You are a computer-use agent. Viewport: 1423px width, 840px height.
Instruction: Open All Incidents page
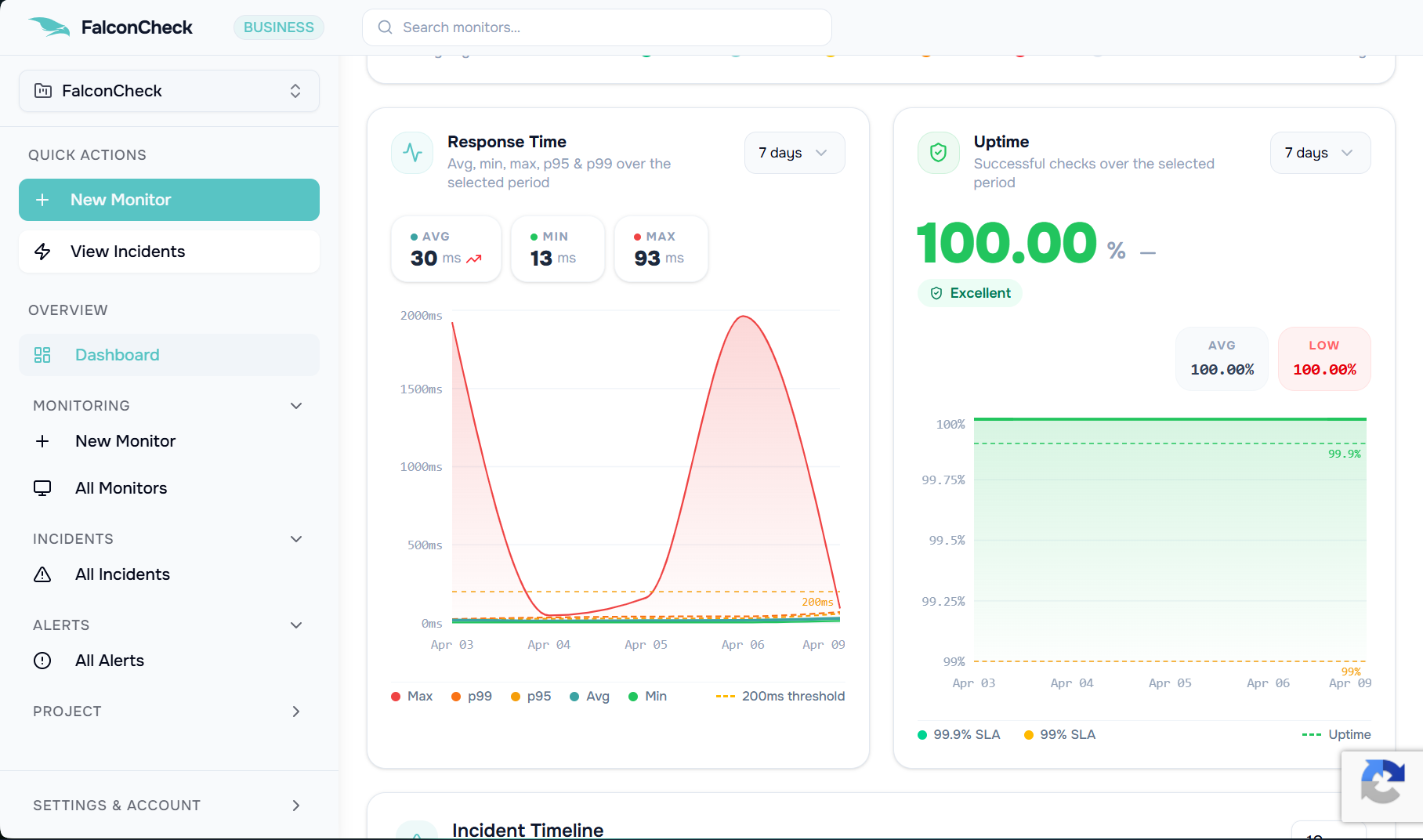pyautogui.click(x=169, y=574)
